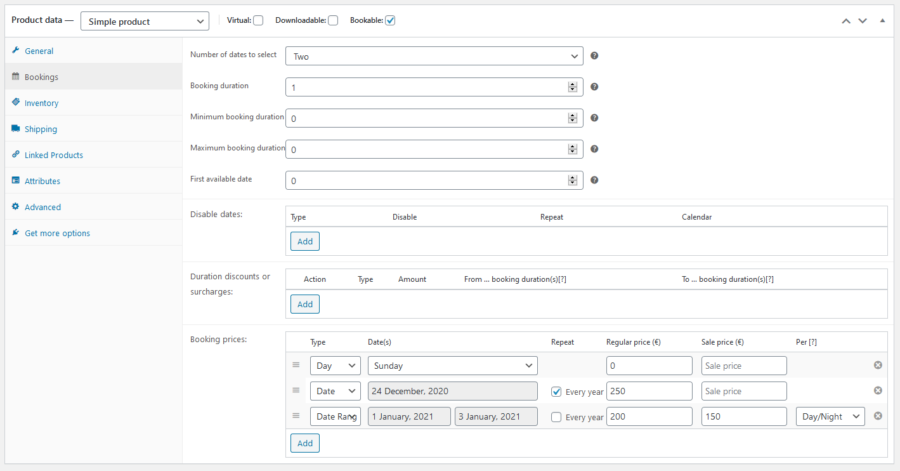Open the Advanced tab
Screen dimensions: 900x471
point(94,207)
